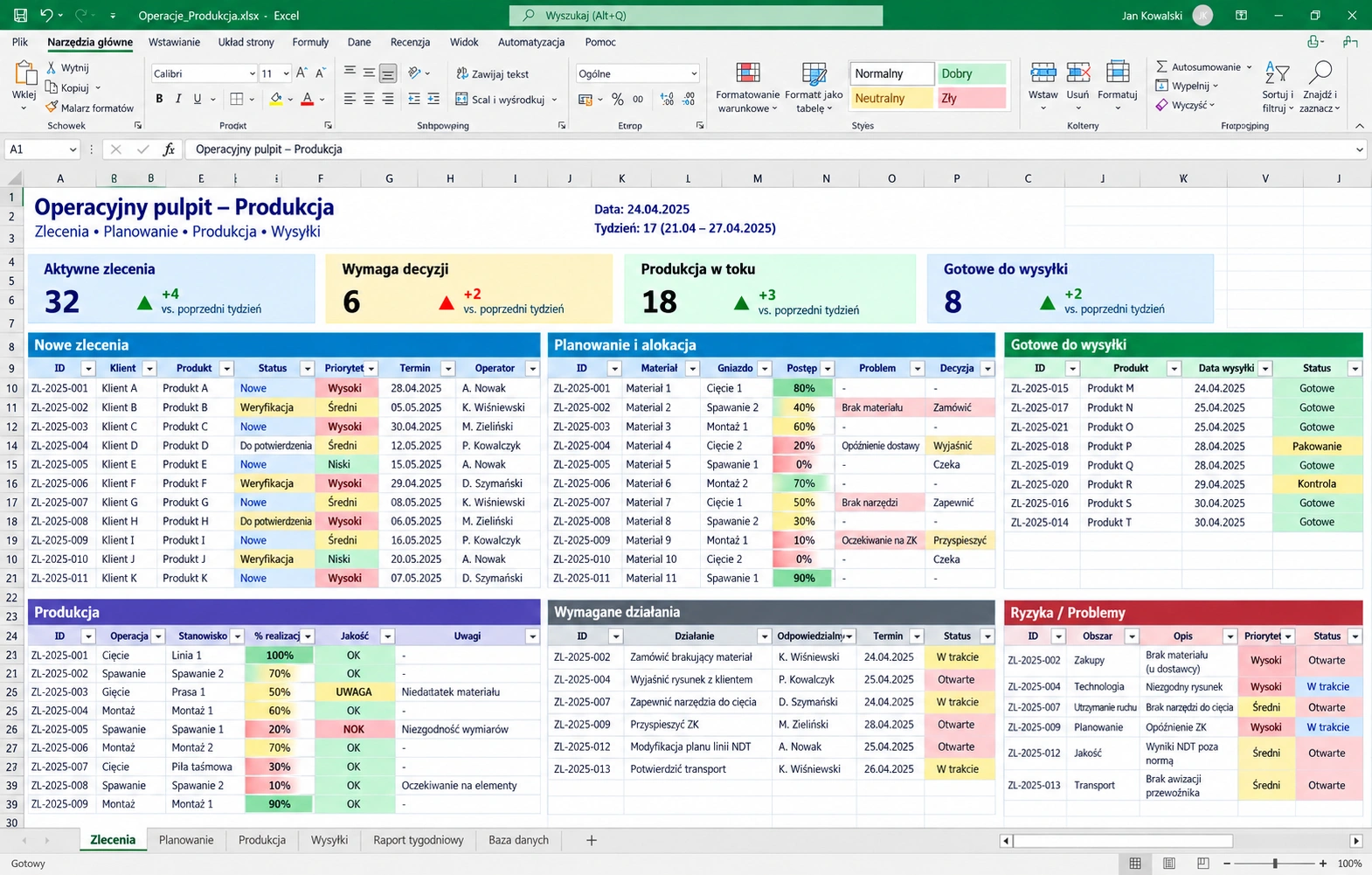This screenshot has width=1372, height=875.
Task: Click the percent style icon
Action: click(618, 99)
